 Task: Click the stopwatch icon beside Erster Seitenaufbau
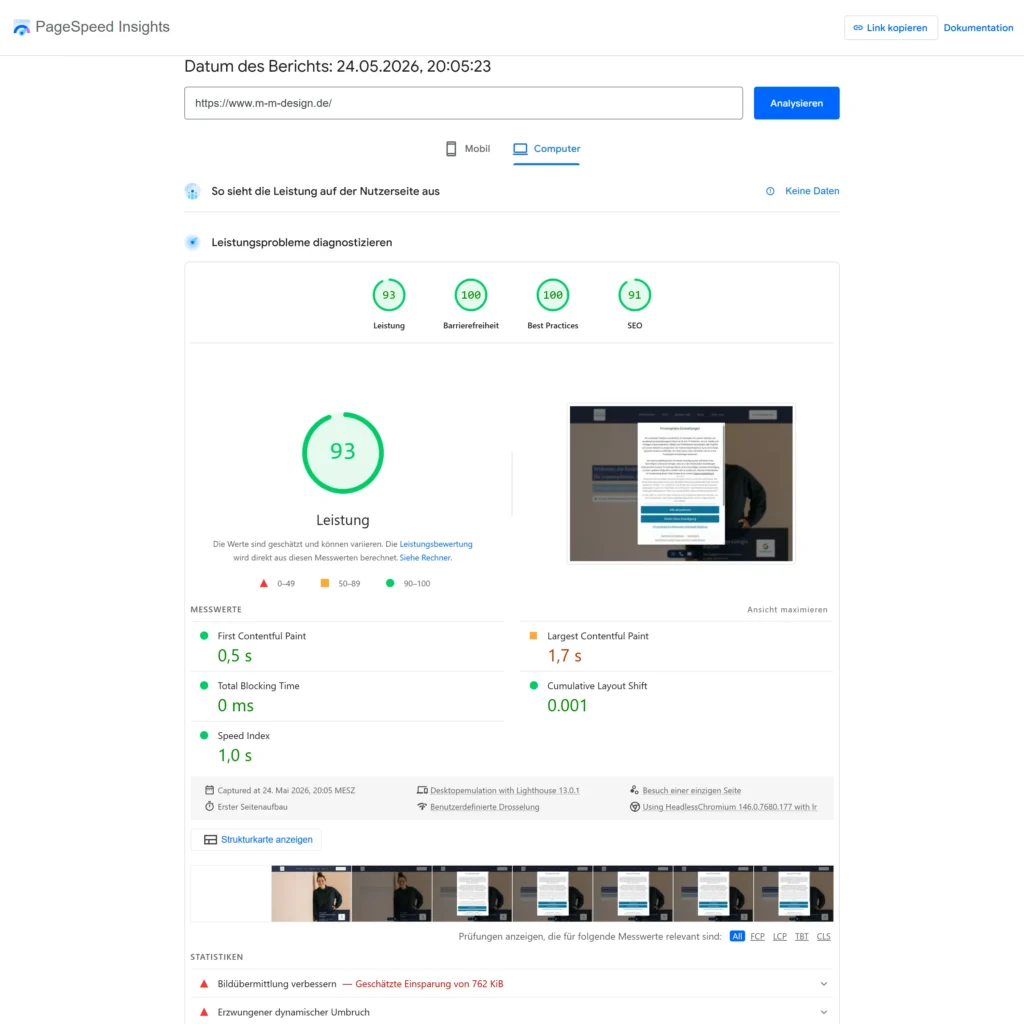coord(209,806)
